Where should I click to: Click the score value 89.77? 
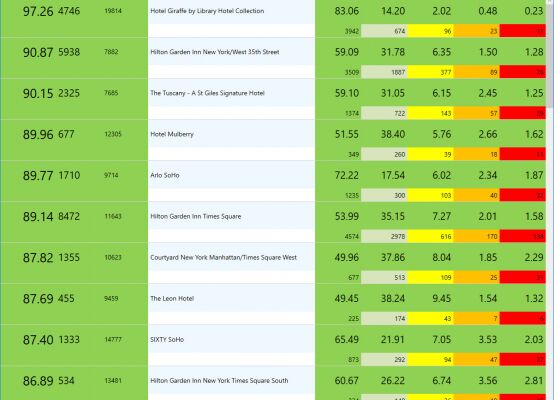pos(38,176)
